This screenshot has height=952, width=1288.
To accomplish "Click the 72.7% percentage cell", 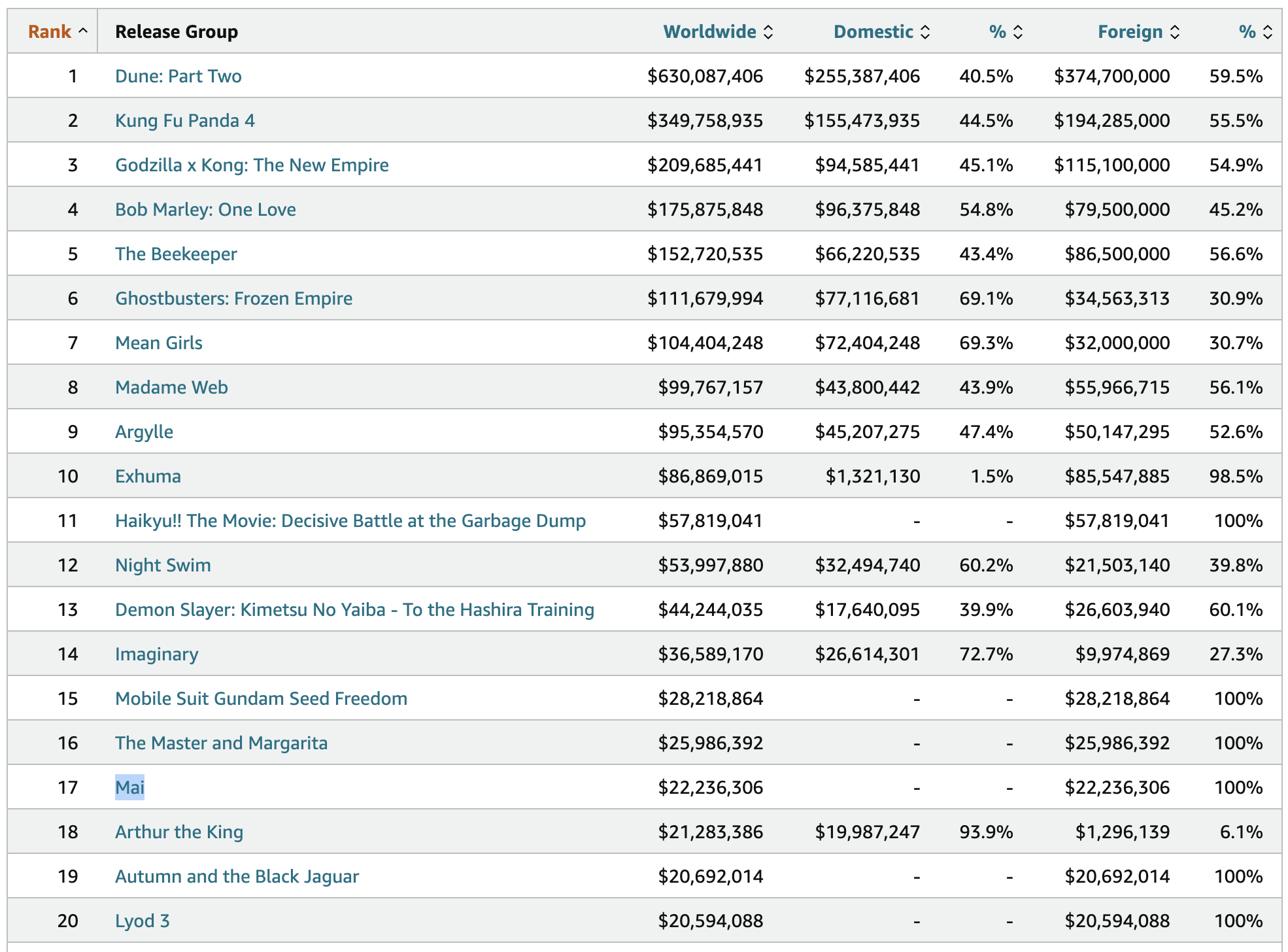I will pos(986,654).
